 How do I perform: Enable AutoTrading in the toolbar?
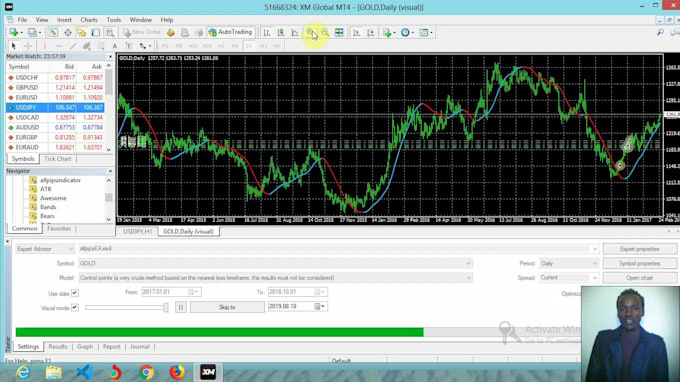pyautogui.click(x=230, y=33)
